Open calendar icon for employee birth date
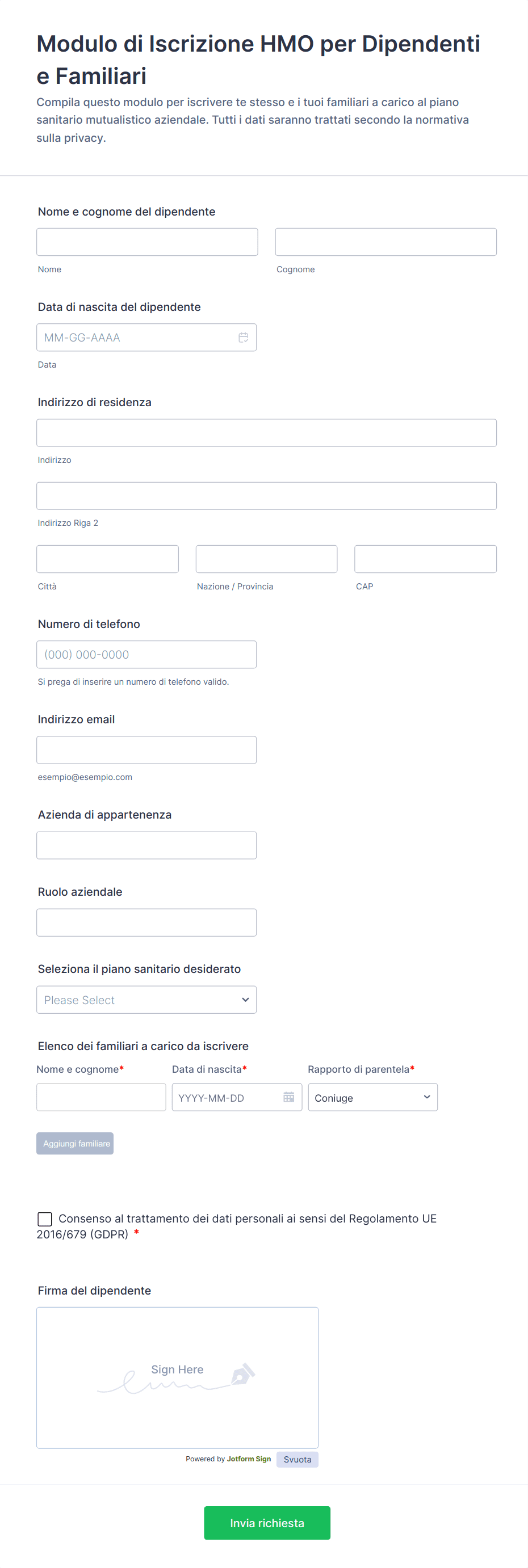528x1568 pixels. pos(243,337)
